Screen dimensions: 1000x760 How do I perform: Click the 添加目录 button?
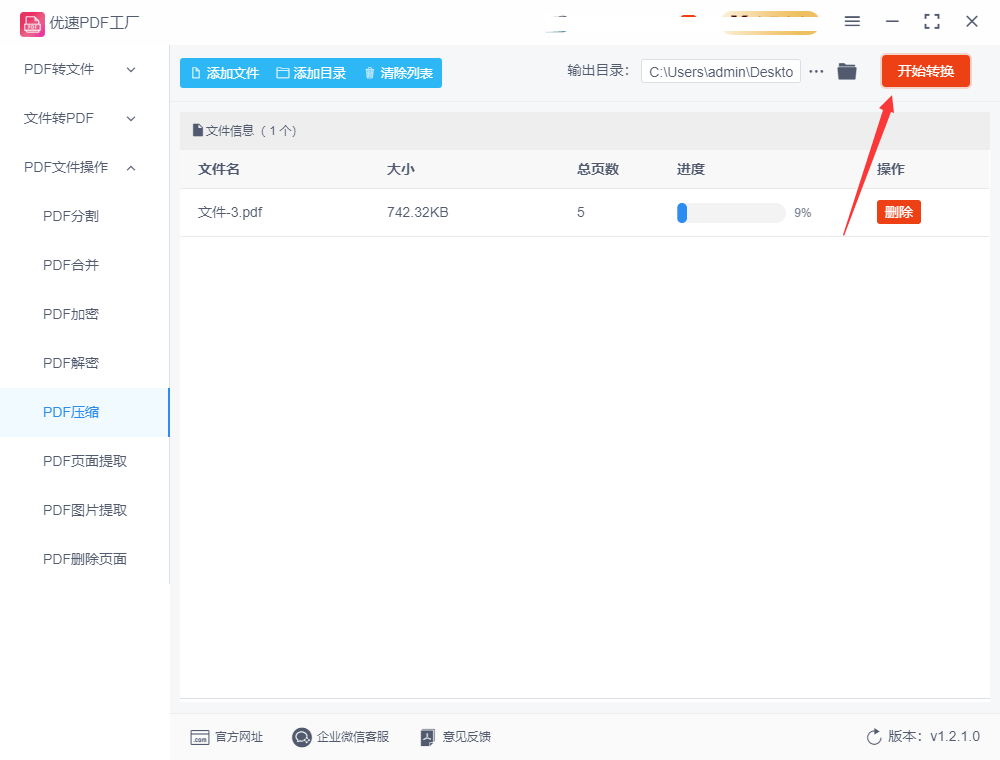(311, 73)
